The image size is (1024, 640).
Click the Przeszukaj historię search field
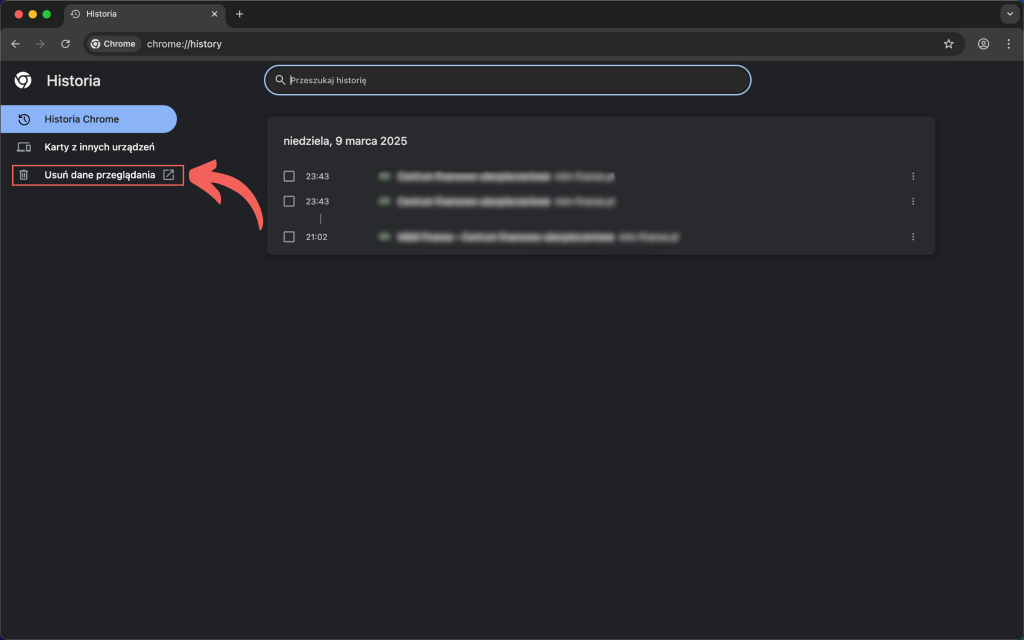[510, 80]
